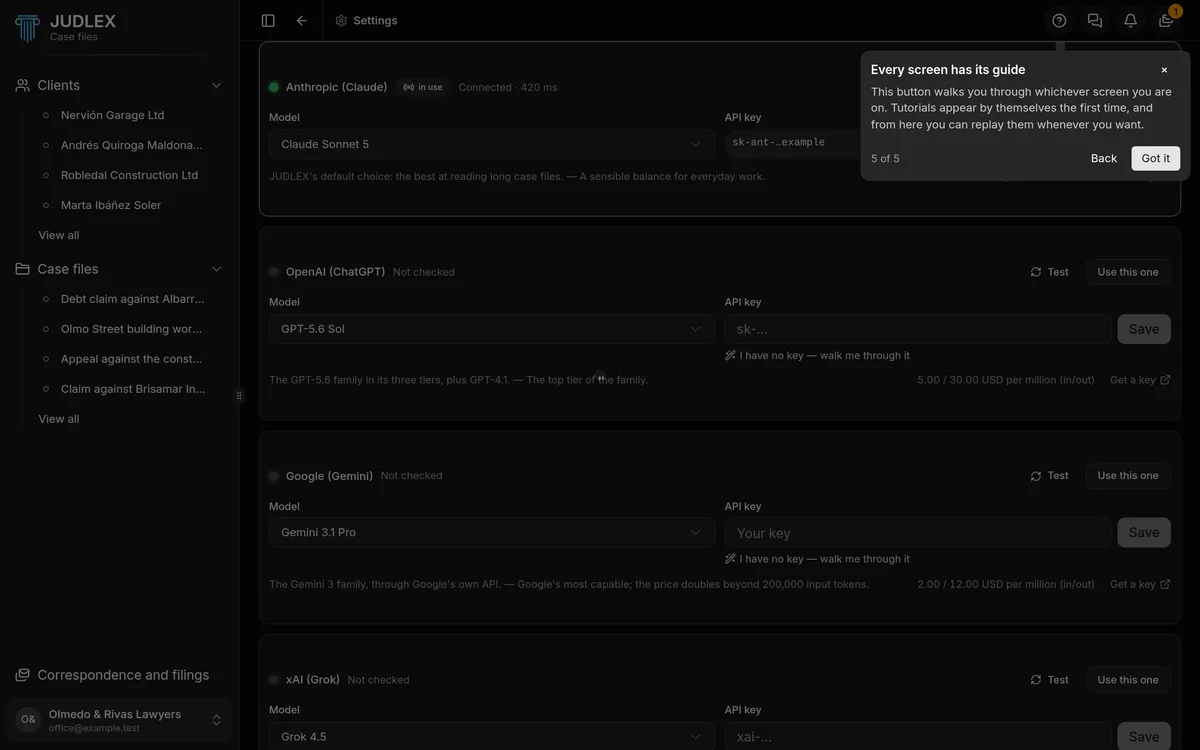The image size is (1200, 750).
Task: Click the Gemini Get a key external icon
Action: coord(1165,584)
